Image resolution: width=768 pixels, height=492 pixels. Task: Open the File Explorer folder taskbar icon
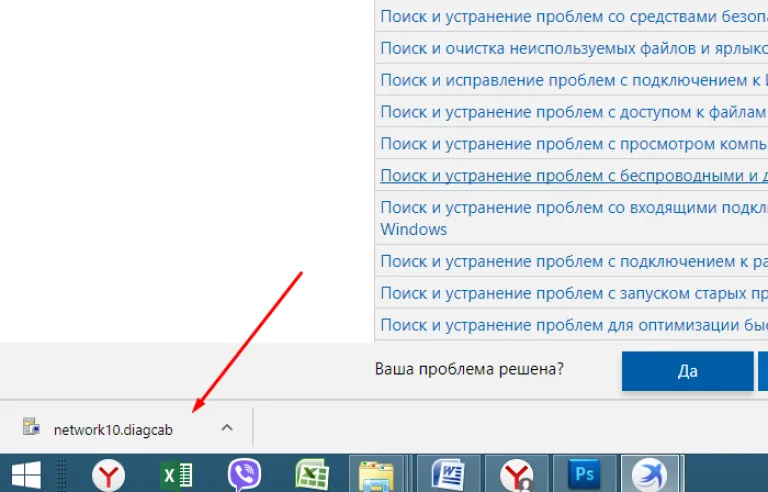[x=376, y=475]
